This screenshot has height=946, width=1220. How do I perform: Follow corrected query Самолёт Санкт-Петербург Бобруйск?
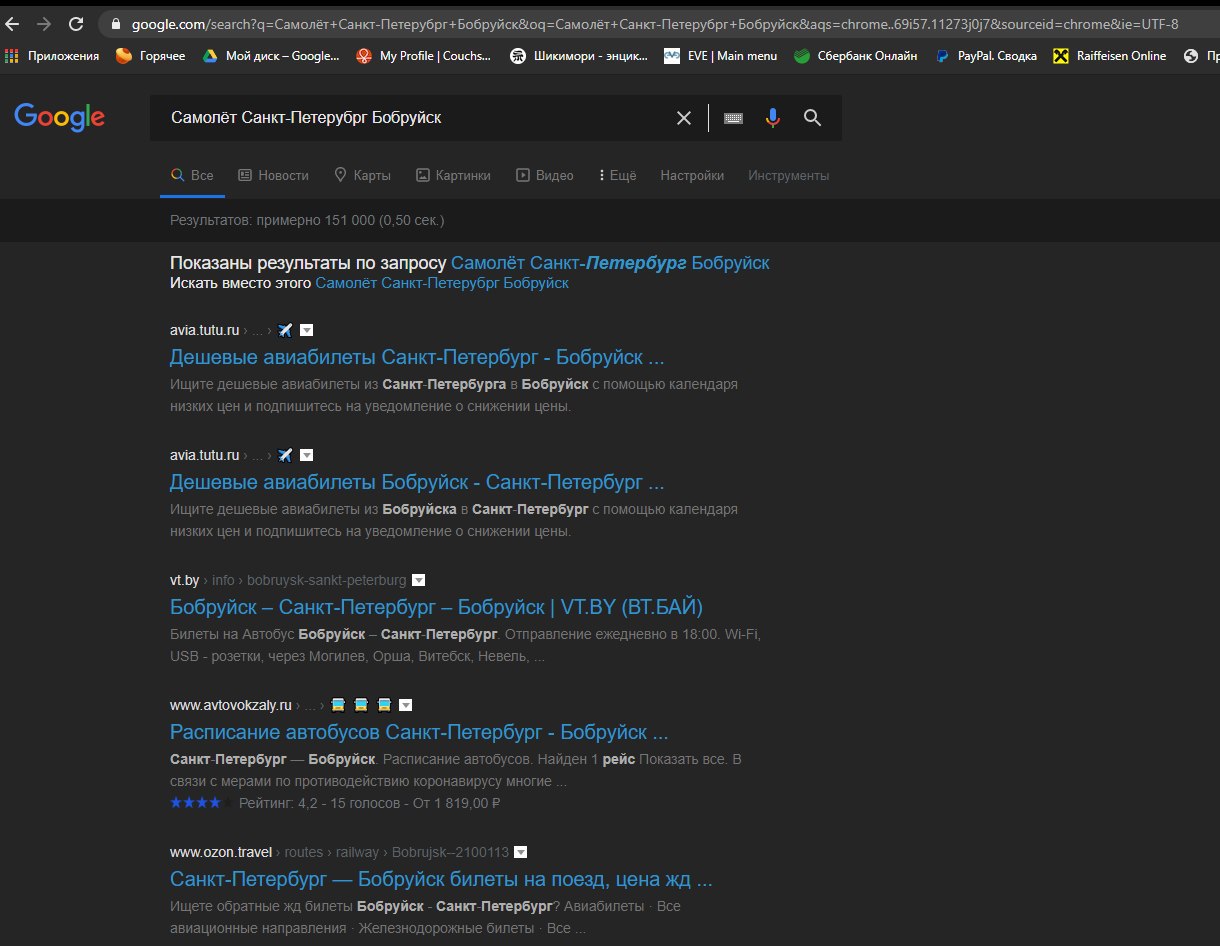pos(610,263)
